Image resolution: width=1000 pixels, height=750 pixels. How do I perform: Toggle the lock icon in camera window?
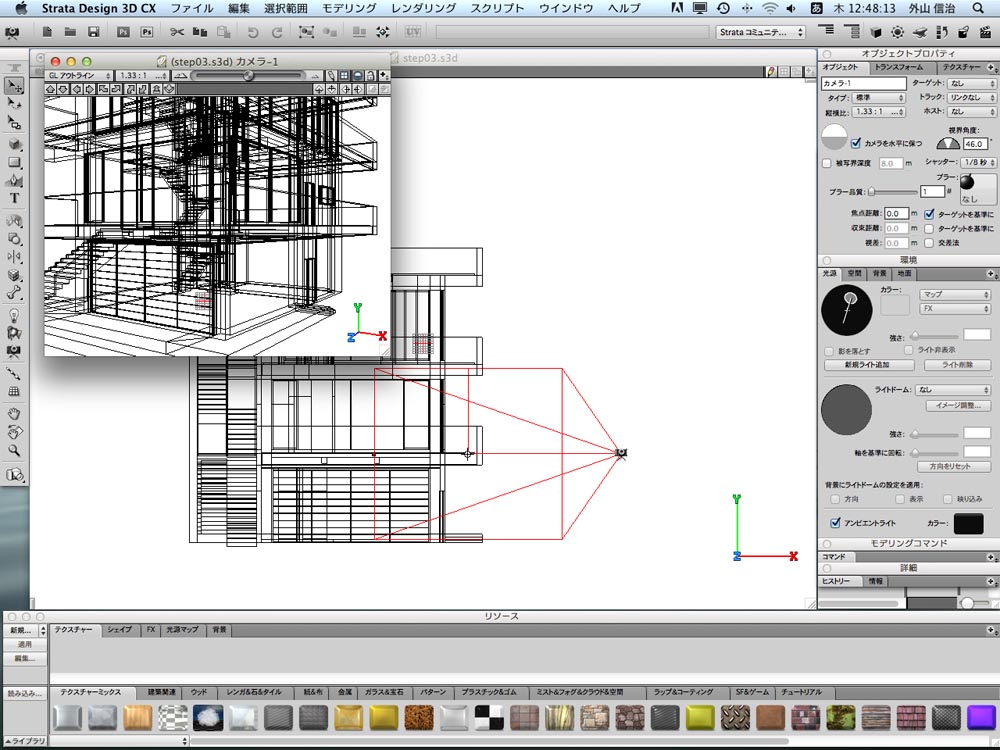(x=371, y=75)
